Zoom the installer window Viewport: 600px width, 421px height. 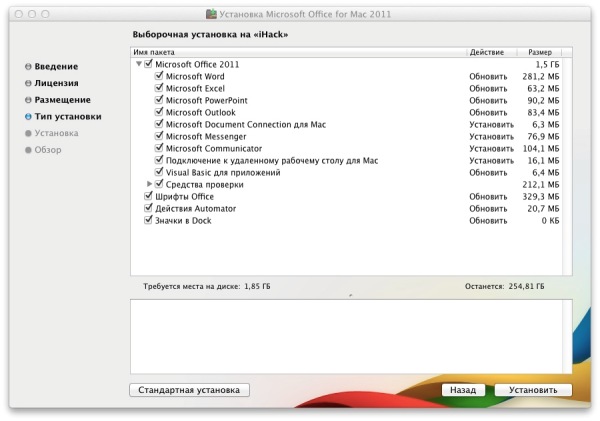click(x=45, y=14)
